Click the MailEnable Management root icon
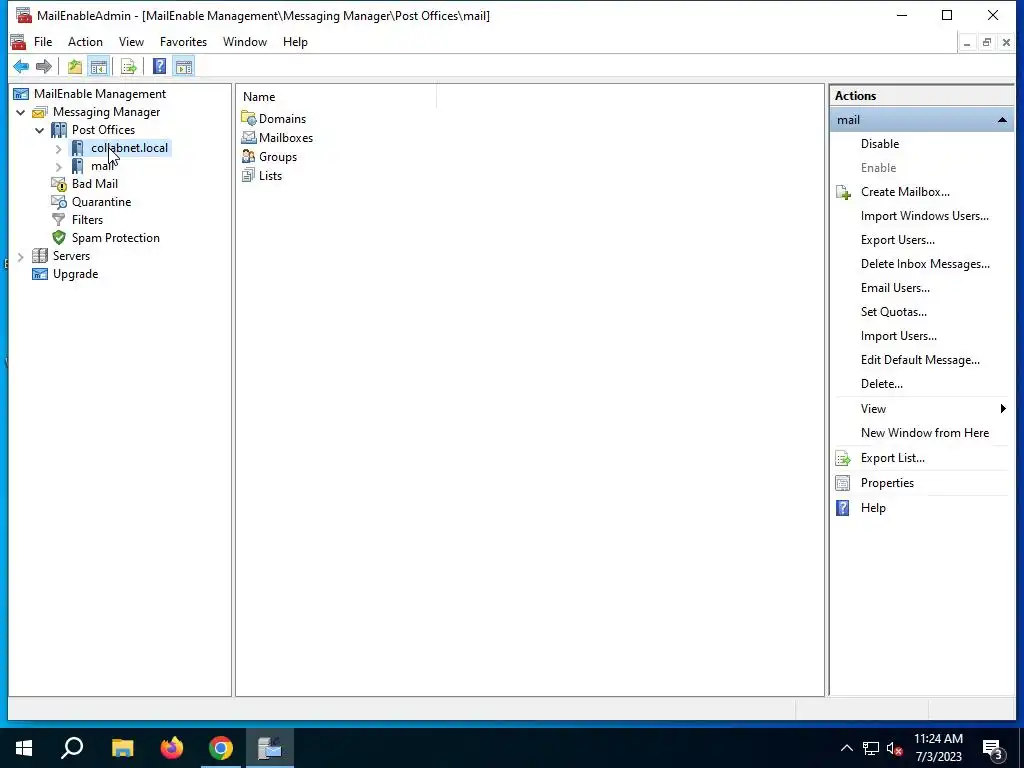The height and width of the screenshot is (768, 1024). tap(21, 94)
